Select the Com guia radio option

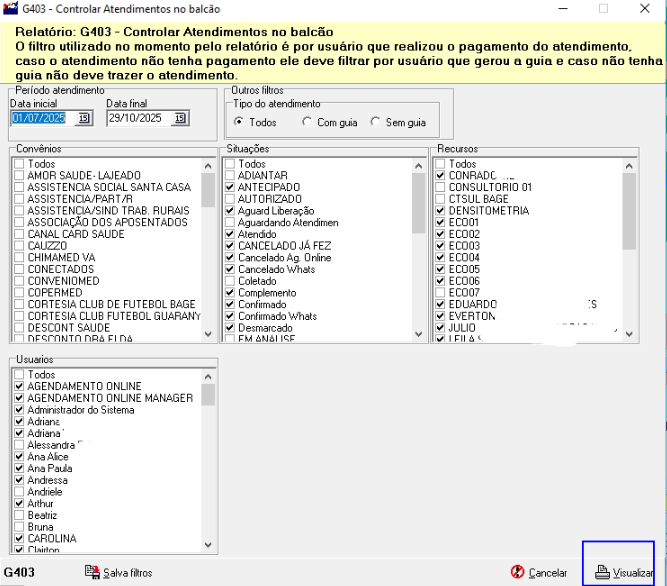307,122
